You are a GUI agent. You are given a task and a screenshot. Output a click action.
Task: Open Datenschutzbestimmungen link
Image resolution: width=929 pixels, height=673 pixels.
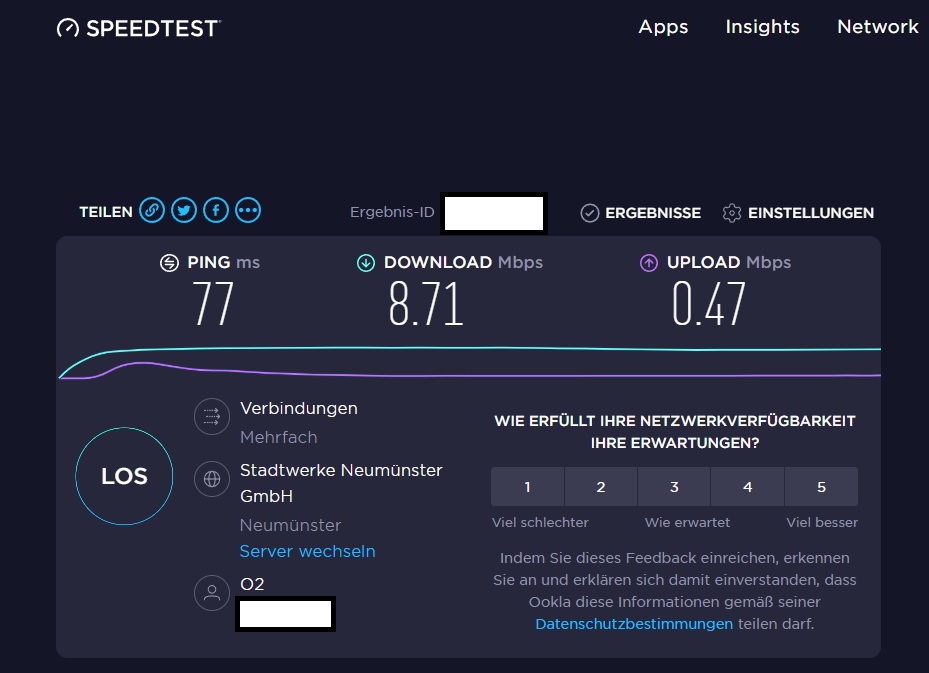[x=634, y=624]
